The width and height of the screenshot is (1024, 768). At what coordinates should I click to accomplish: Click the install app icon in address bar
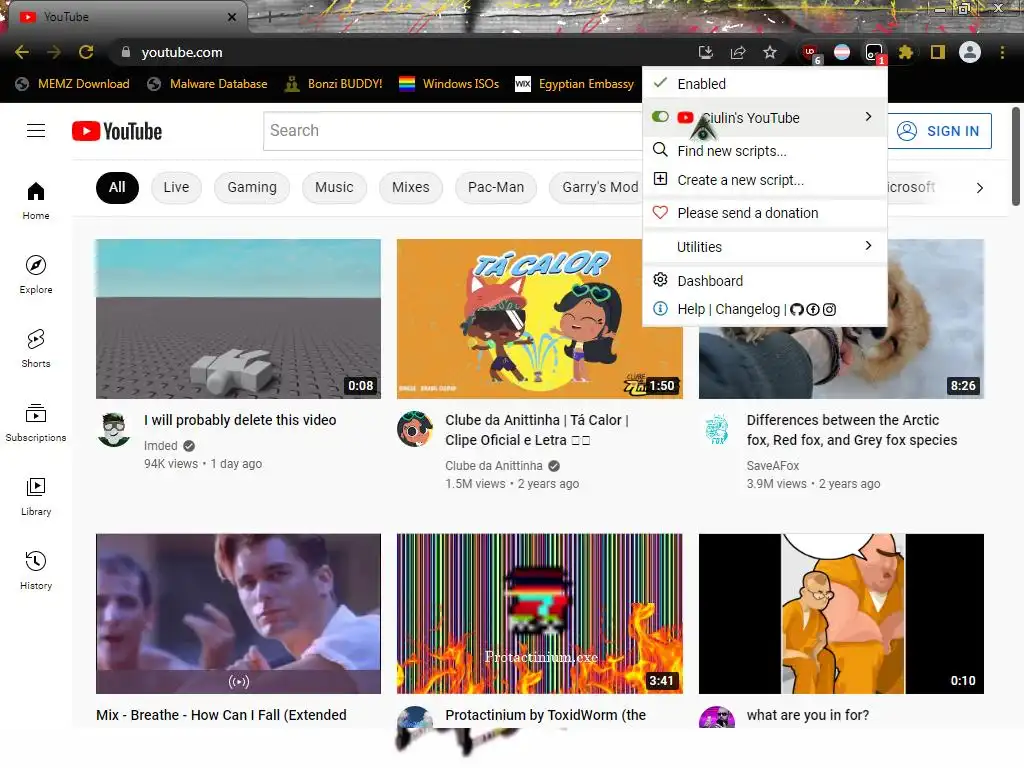pyautogui.click(x=705, y=52)
